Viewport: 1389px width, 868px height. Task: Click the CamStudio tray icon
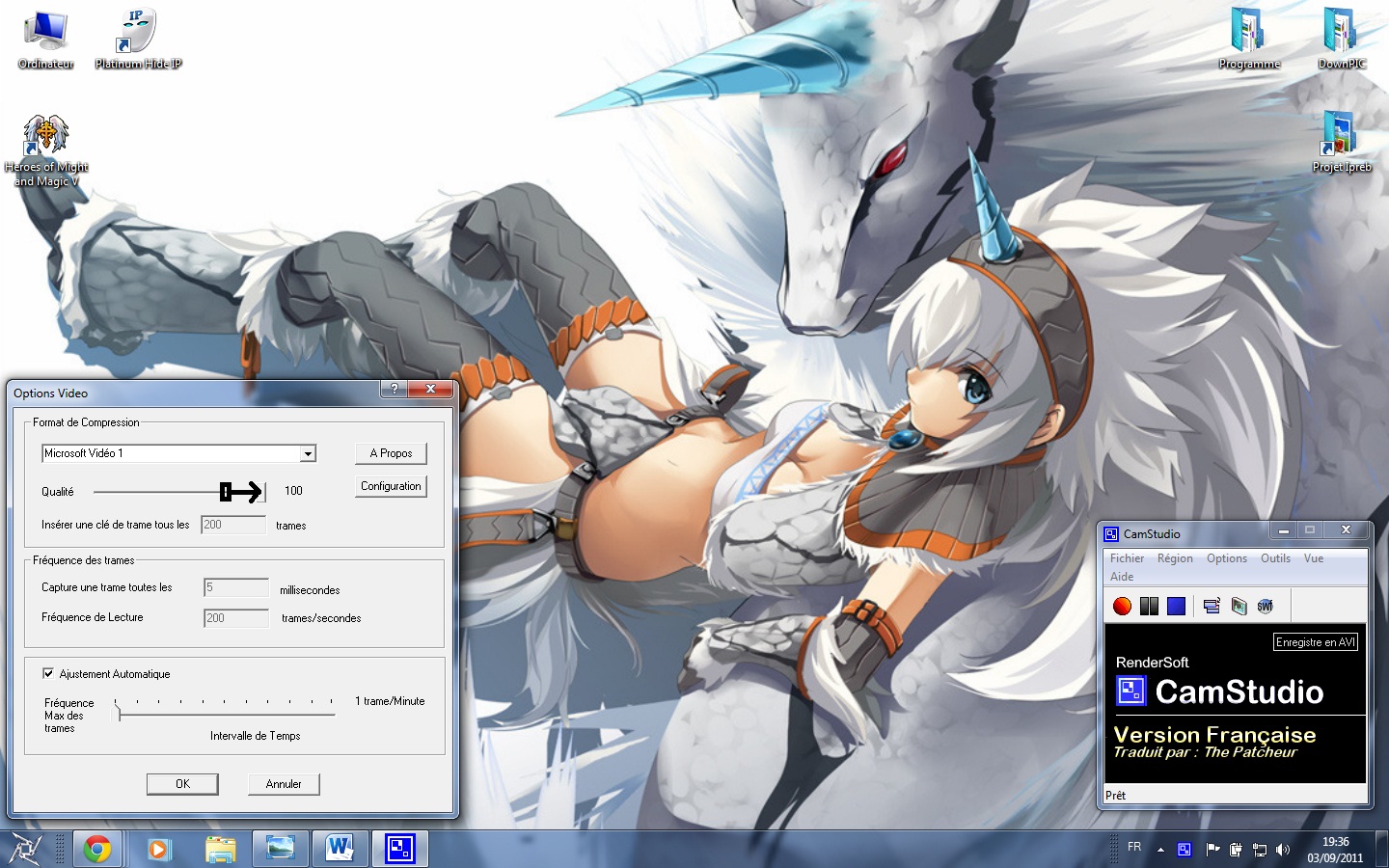pyautogui.click(x=1185, y=850)
